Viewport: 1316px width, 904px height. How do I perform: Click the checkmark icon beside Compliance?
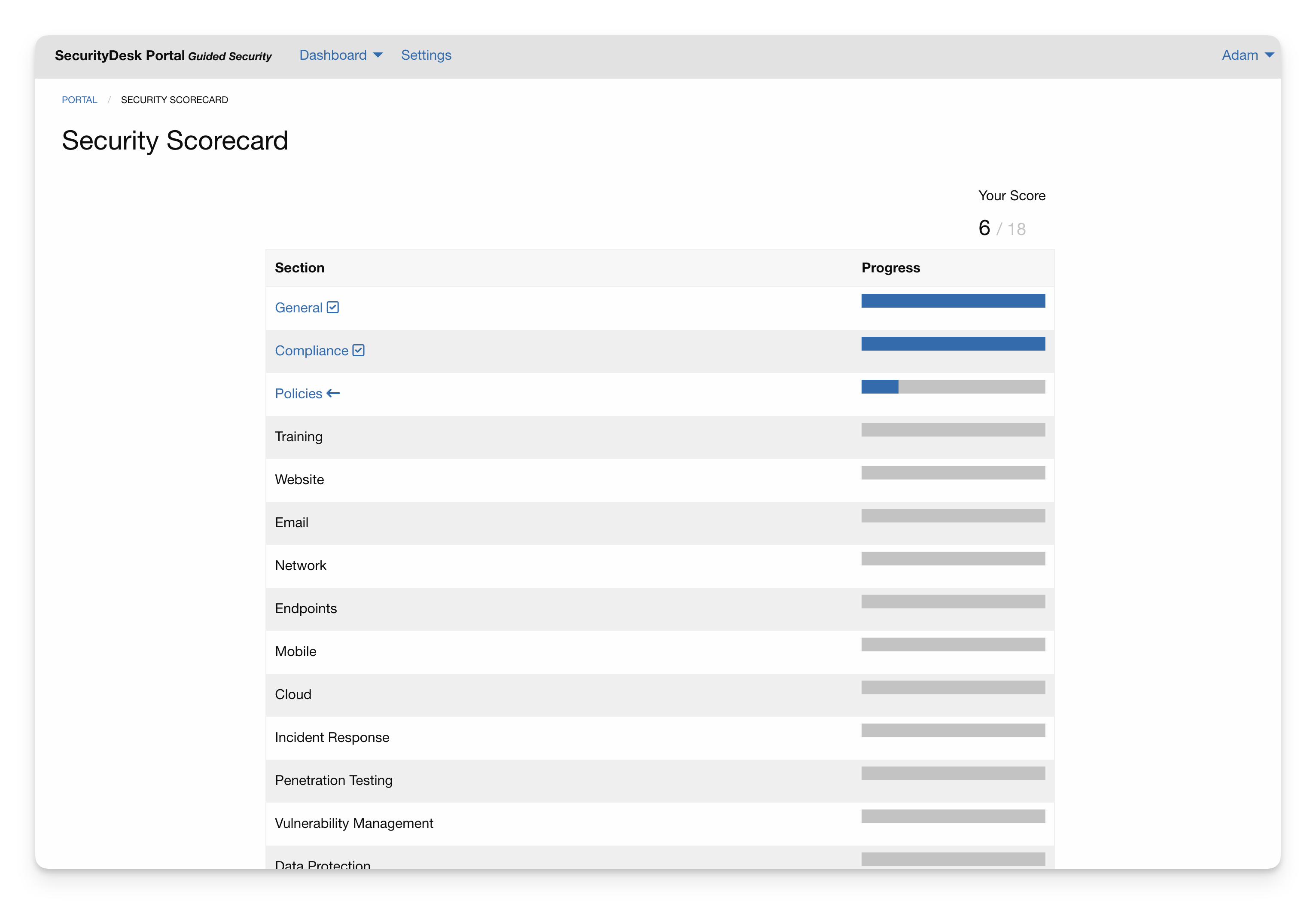pyautogui.click(x=359, y=350)
